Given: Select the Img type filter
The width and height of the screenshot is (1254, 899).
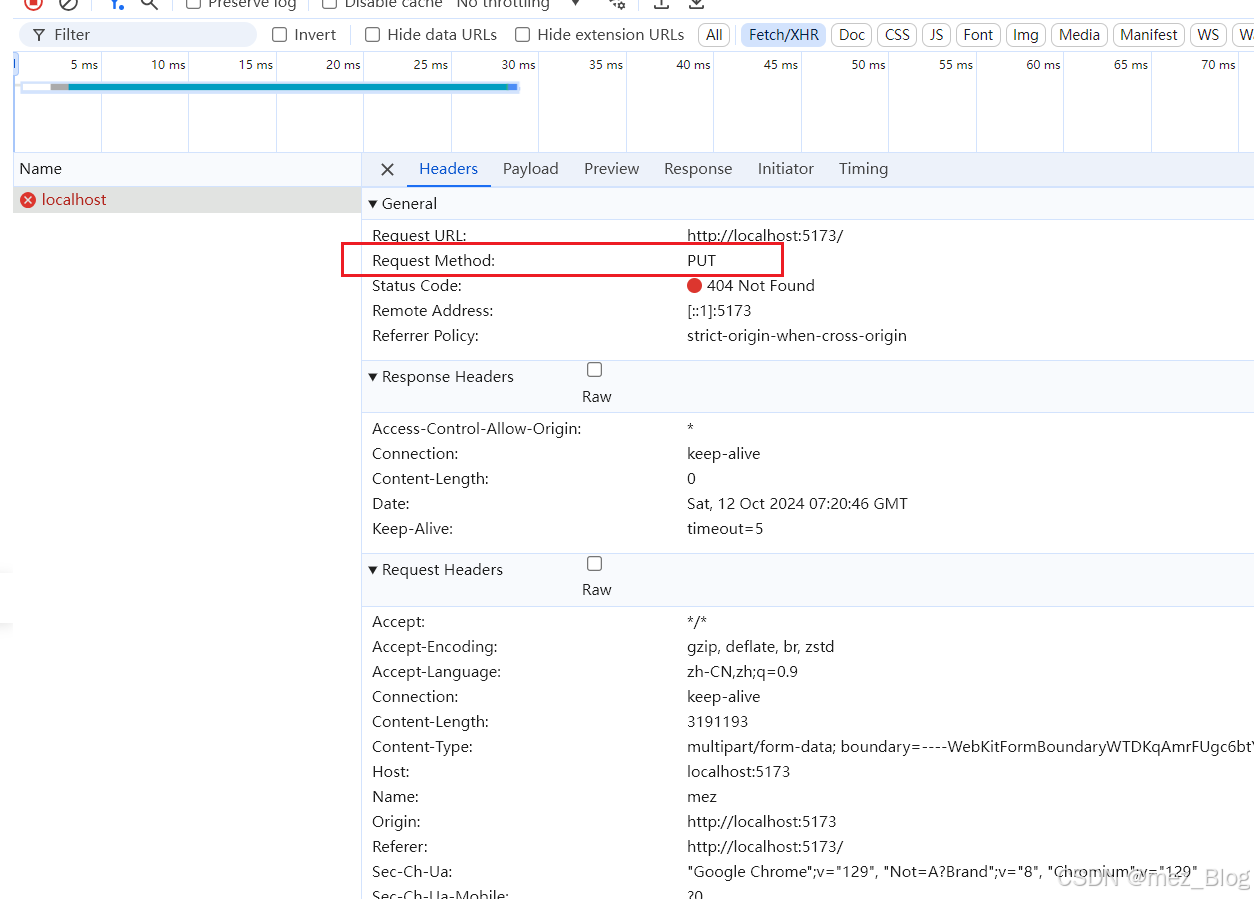Looking at the screenshot, I should tap(1025, 35).
